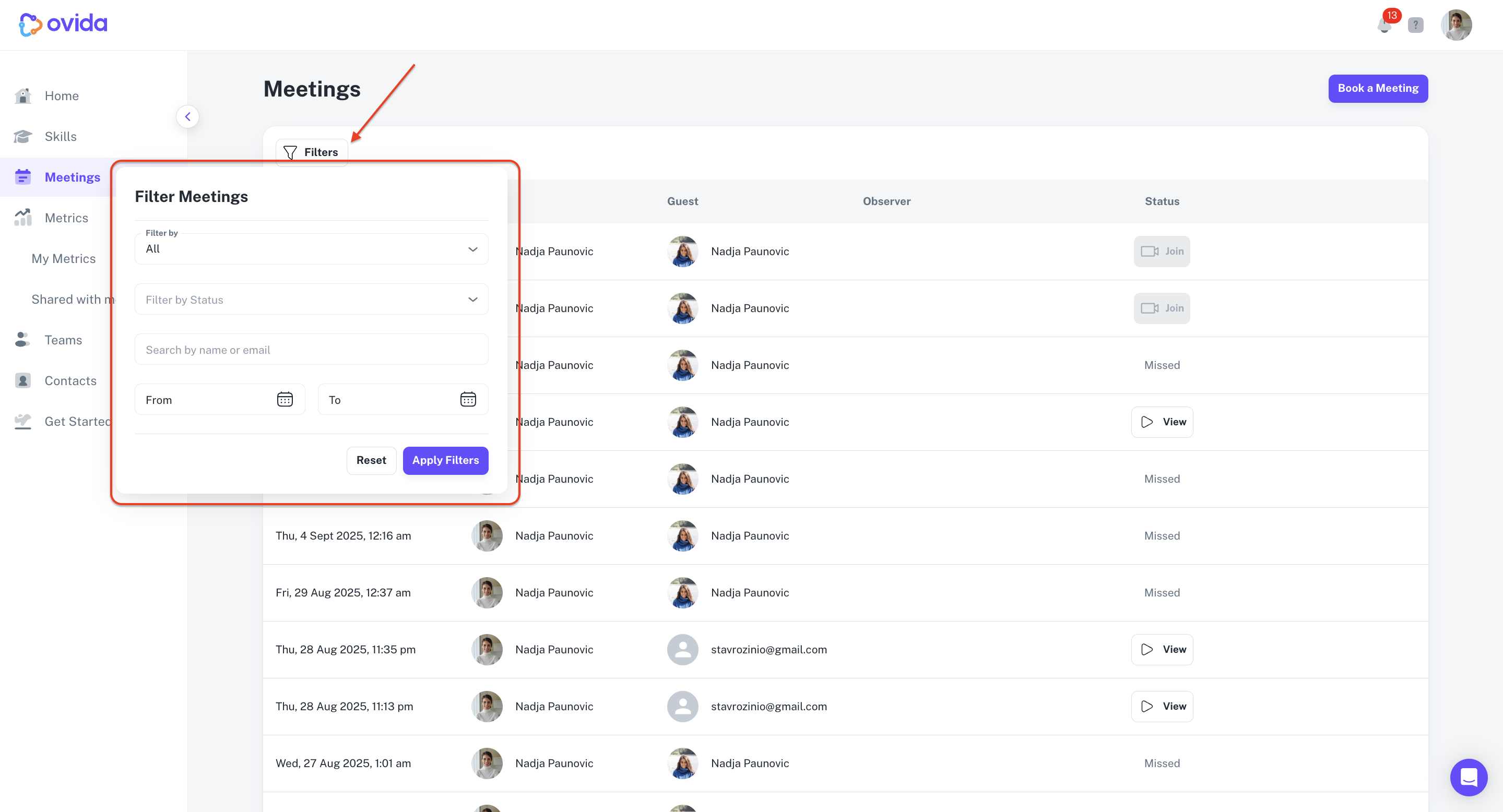Click the funnel icon in Filters

pos(290,152)
